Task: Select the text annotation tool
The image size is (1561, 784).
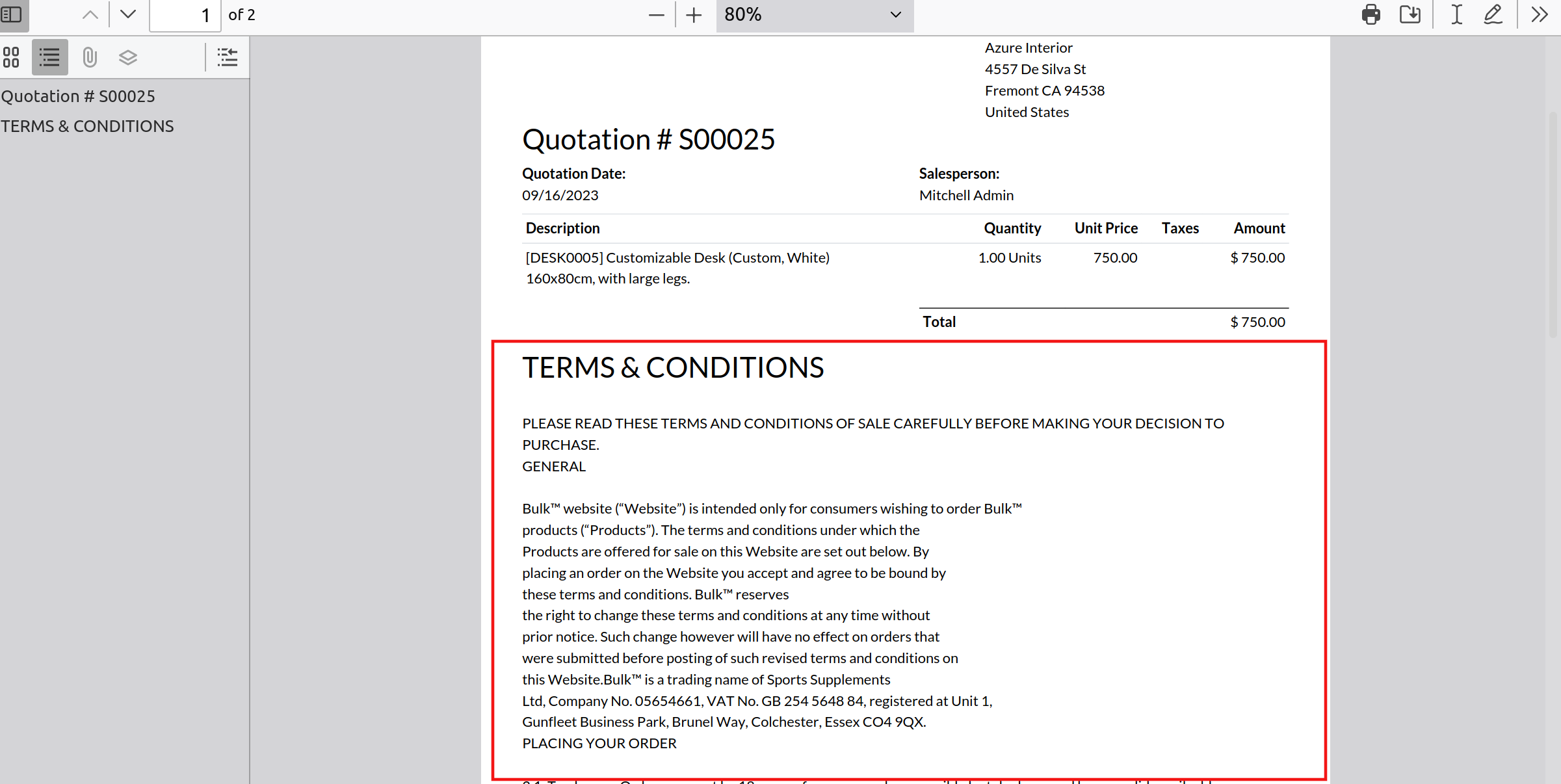Action: point(1456,14)
